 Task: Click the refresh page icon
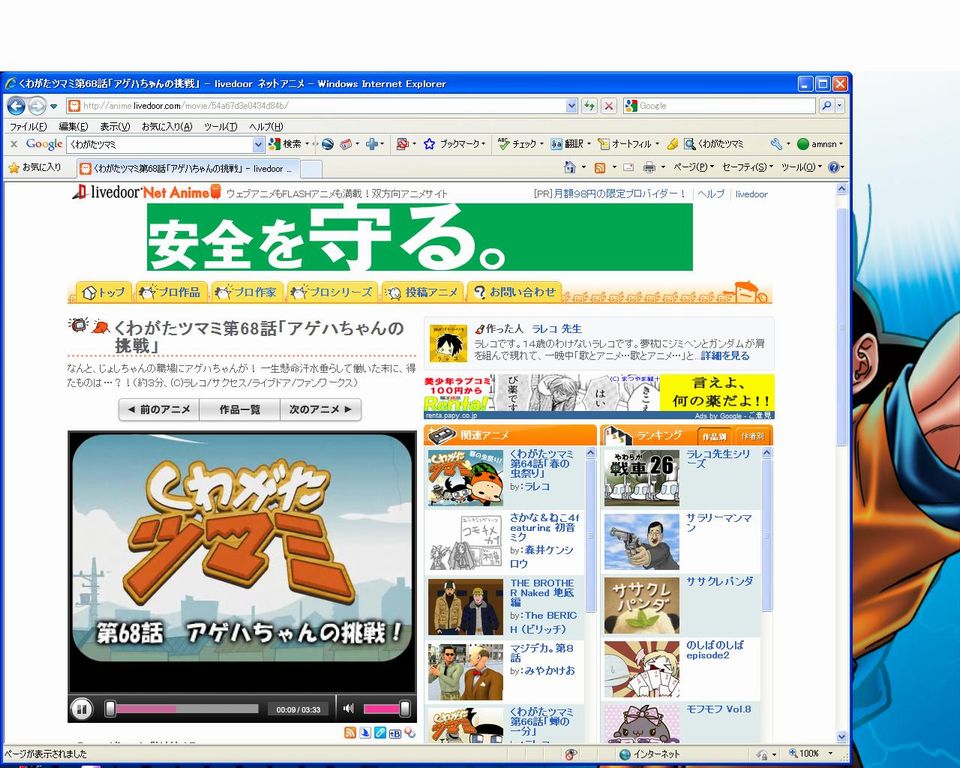click(x=589, y=106)
